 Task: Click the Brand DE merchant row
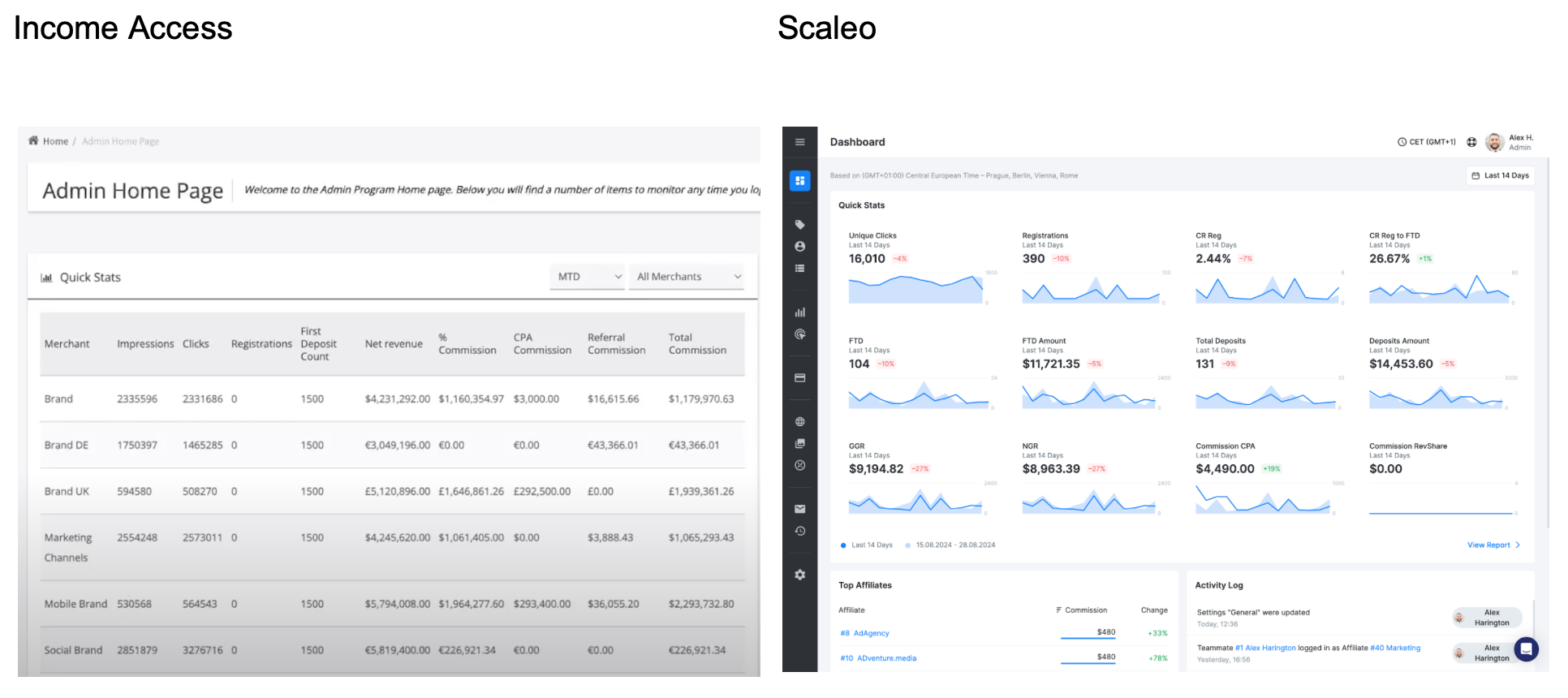pyautogui.click(x=392, y=446)
